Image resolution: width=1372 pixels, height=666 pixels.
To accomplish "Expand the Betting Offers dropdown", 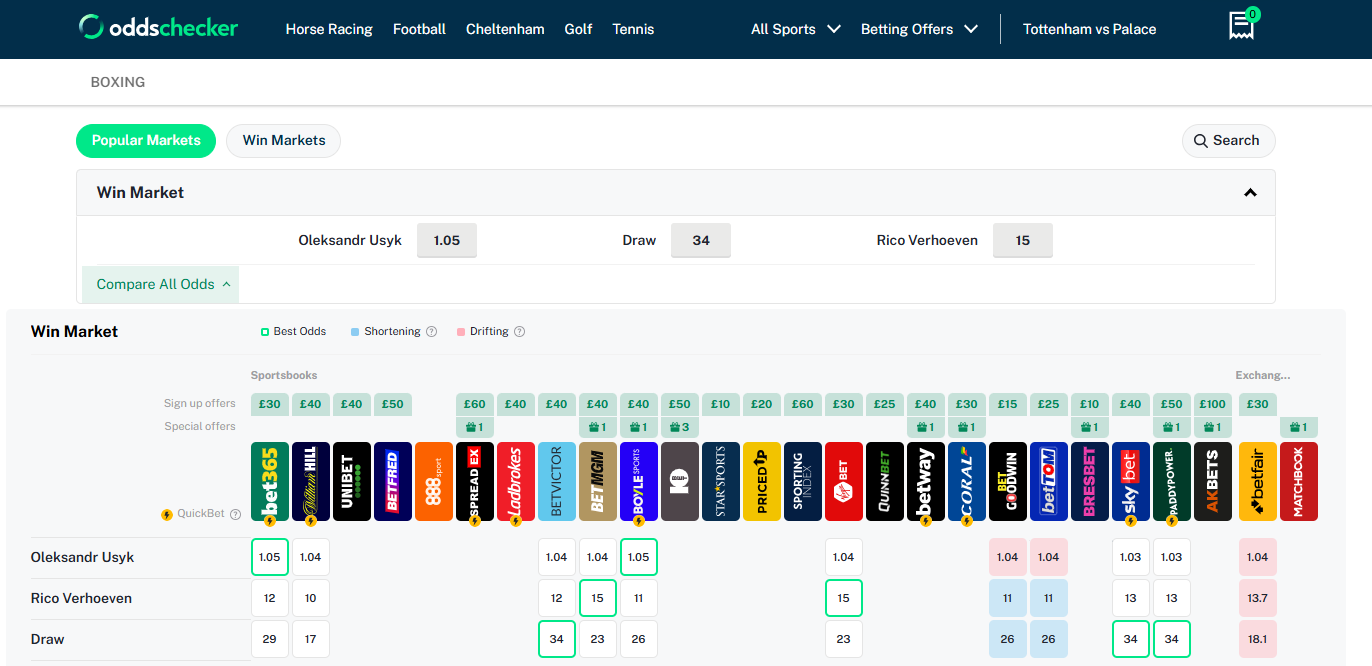I will point(918,29).
